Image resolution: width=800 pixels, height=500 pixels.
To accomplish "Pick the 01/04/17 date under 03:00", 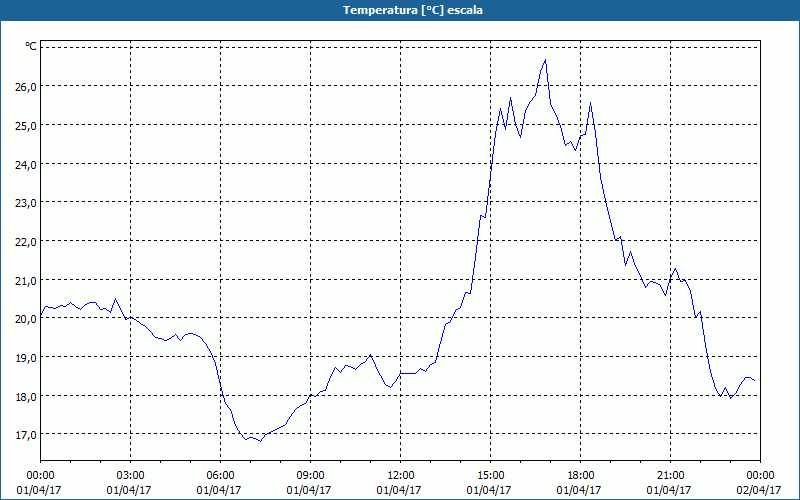I will point(129,490).
